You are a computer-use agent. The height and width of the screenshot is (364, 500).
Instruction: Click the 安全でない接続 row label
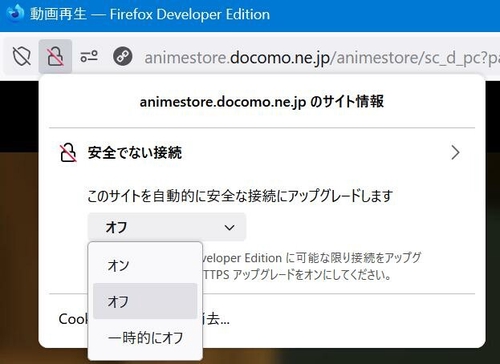click(135, 153)
